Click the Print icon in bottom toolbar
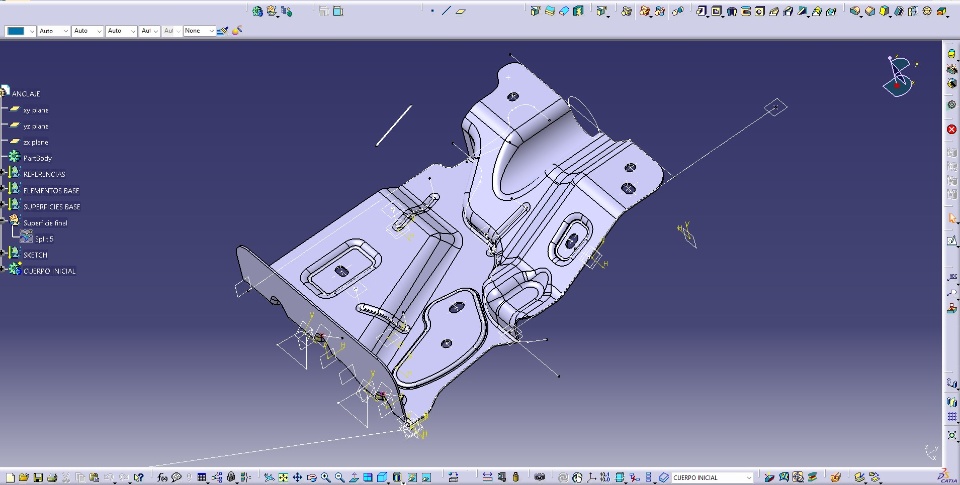 click(52, 477)
